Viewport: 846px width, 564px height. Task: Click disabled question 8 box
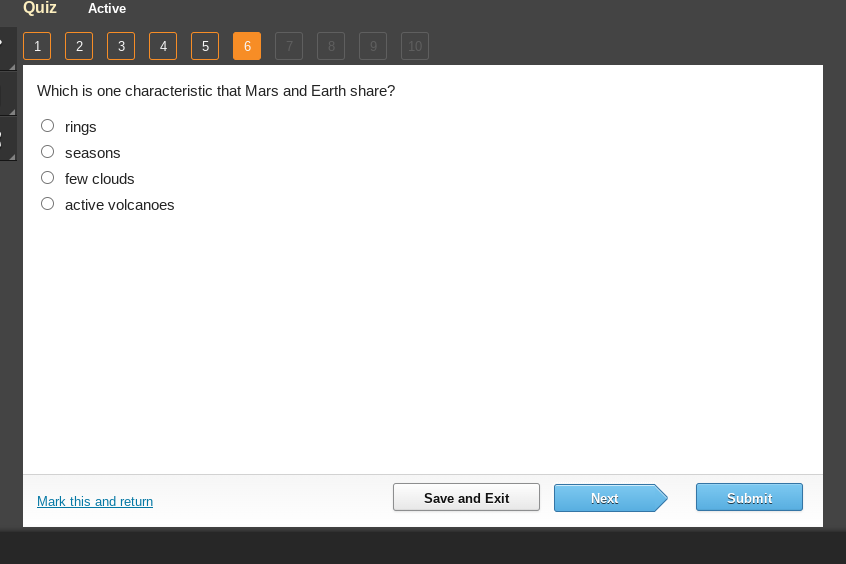tap(331, 46)
